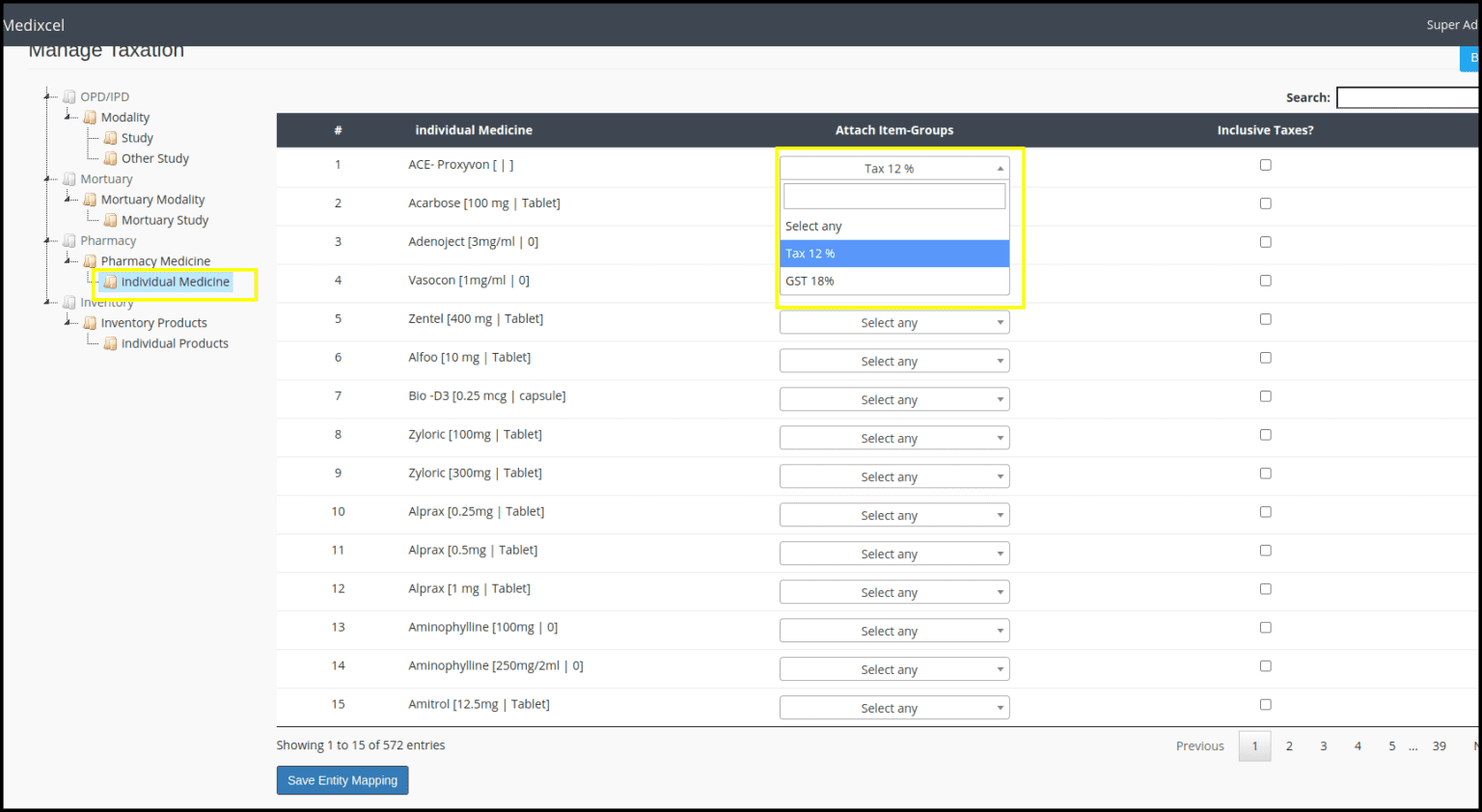1482x812 pixels.
Task: Click the Mortuary folder icon
Action: point(69,178)
